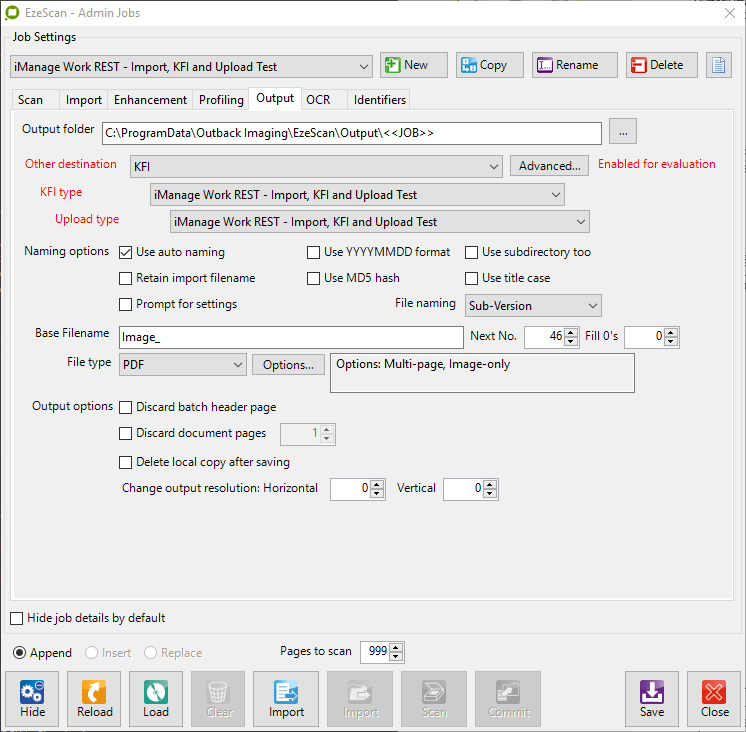This screenshot has height=732, width=746.
Task: Expand the File type PDF dropdown
Action: [182, 365]
